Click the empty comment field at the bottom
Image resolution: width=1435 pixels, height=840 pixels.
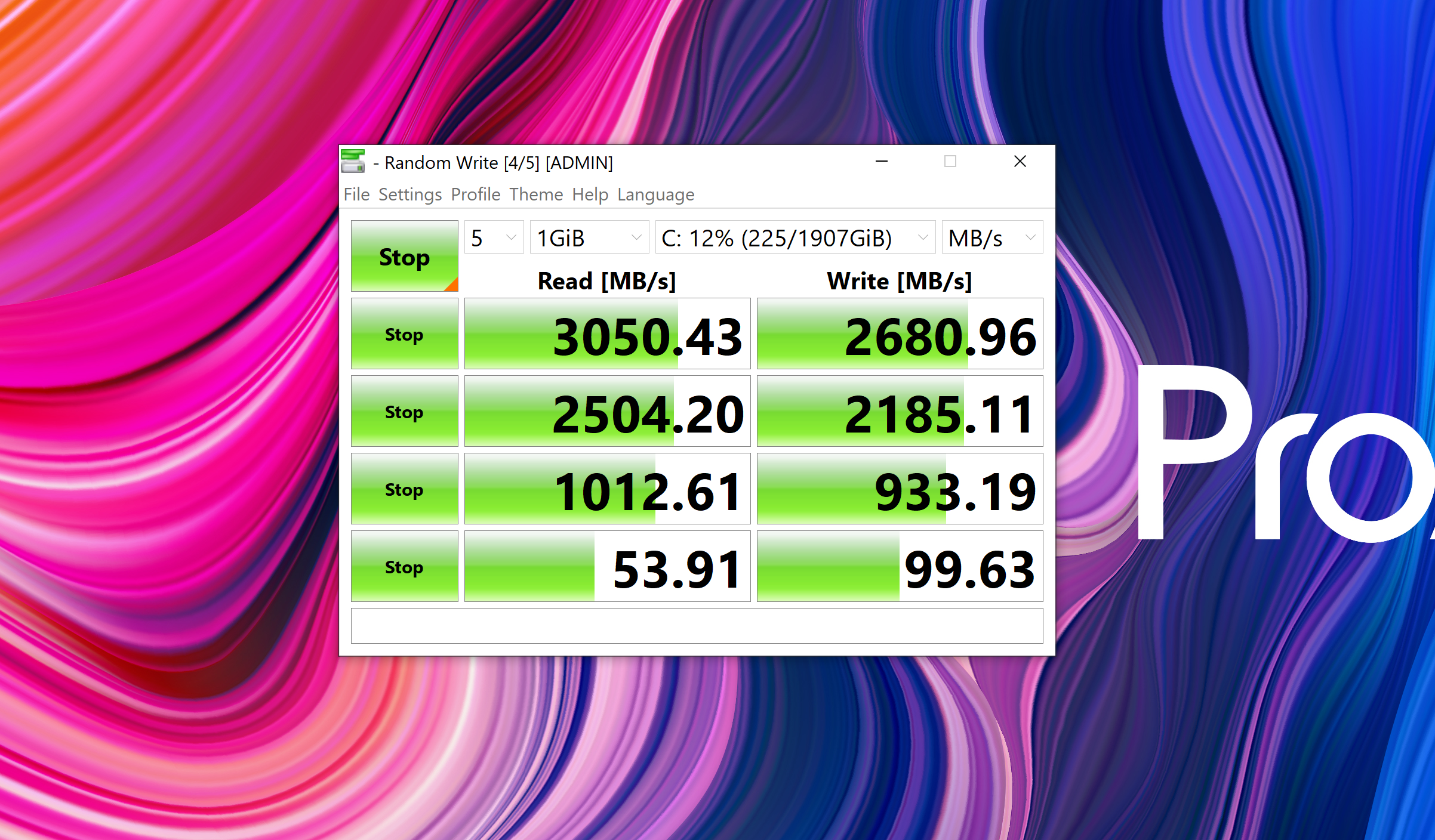click(x=697, y=626)
